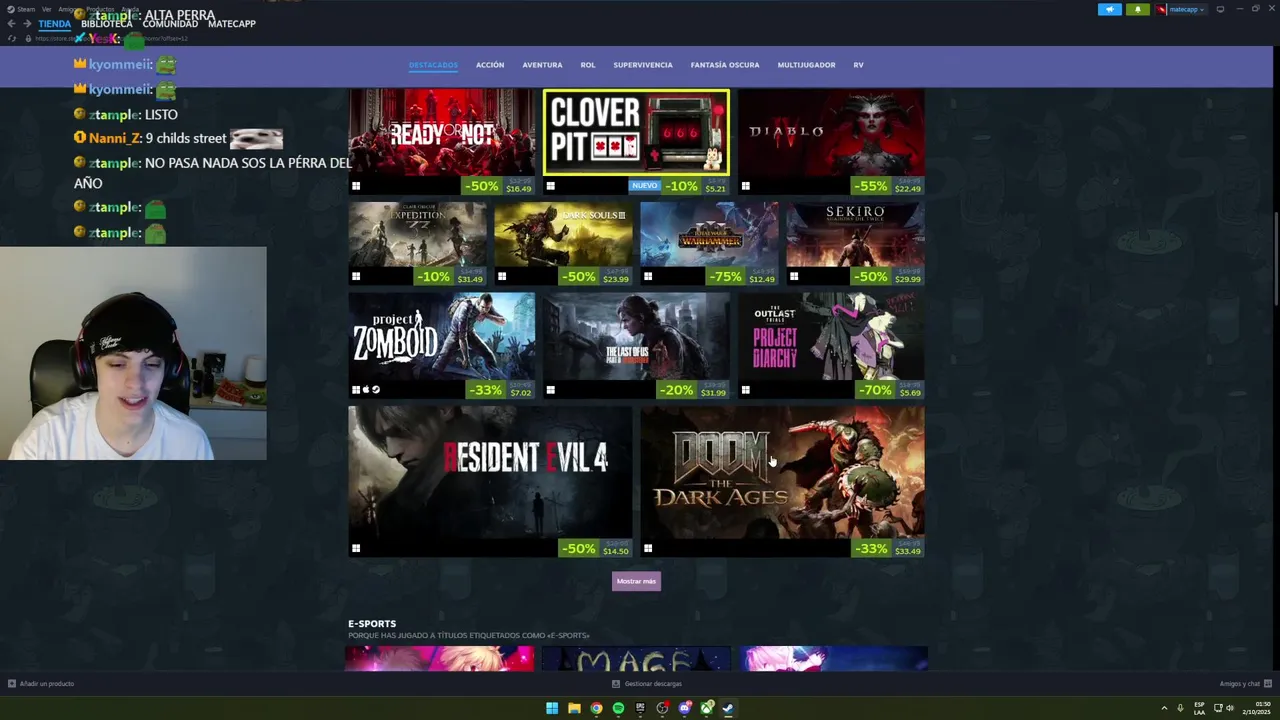Click the E-SPORTS section heading
The height and width of the screenshot is (720, 1280).
tap(372, 624)
